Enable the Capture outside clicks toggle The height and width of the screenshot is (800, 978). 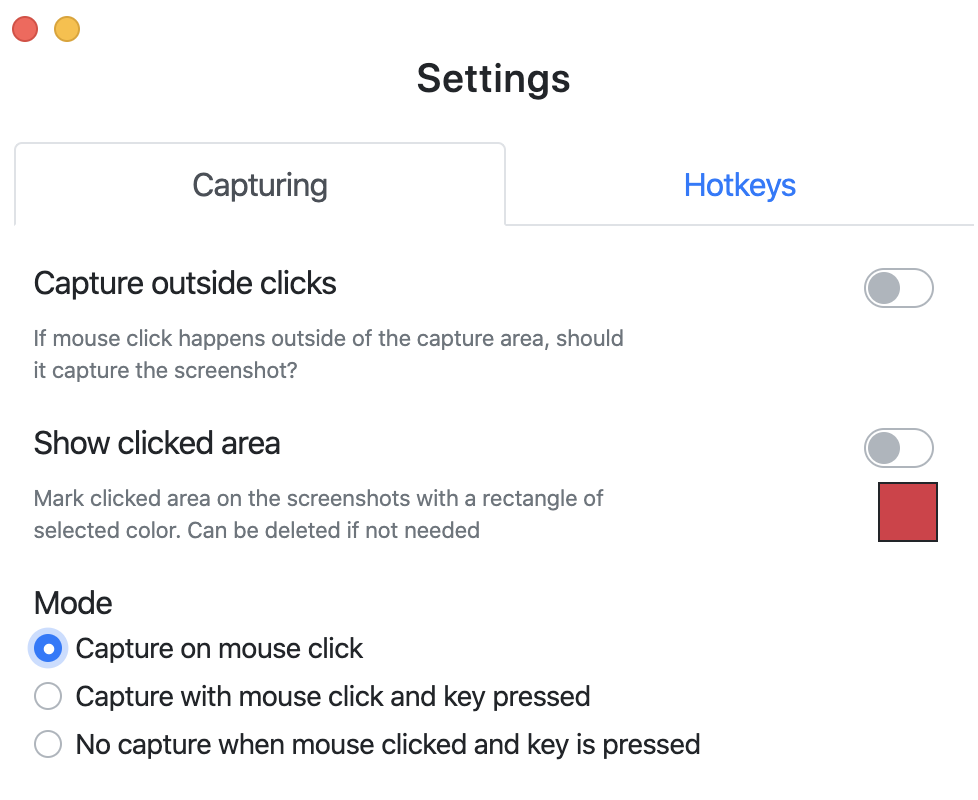point(898,289)
